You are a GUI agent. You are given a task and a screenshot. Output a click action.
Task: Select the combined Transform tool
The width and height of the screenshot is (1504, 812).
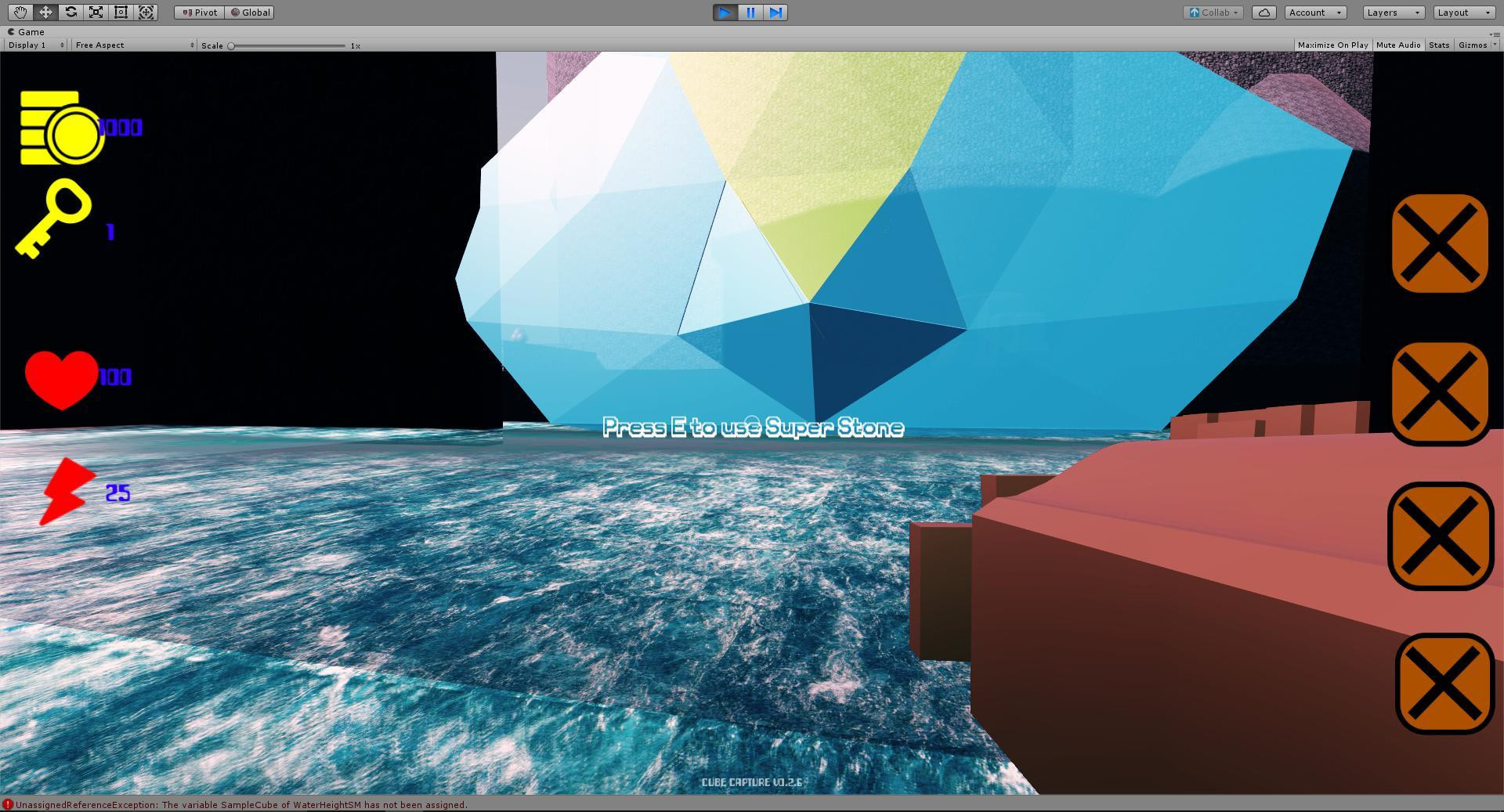(146, 12)
